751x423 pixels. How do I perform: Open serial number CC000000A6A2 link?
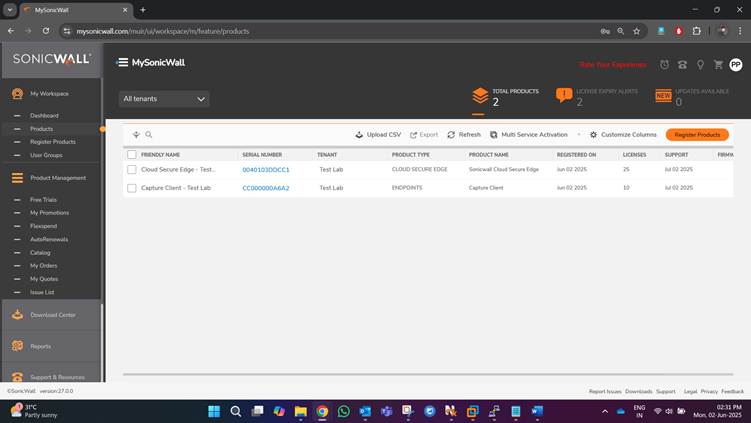[266, 188]
